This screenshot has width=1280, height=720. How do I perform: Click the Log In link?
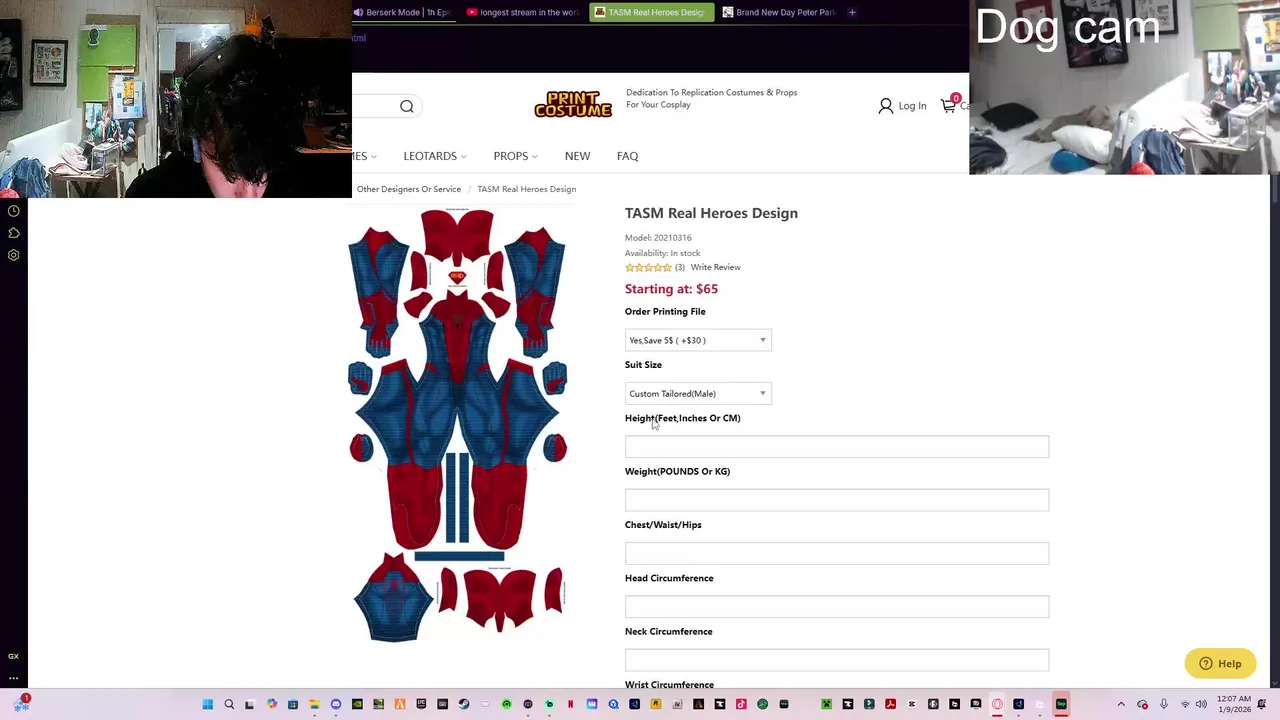pos(912,106)
